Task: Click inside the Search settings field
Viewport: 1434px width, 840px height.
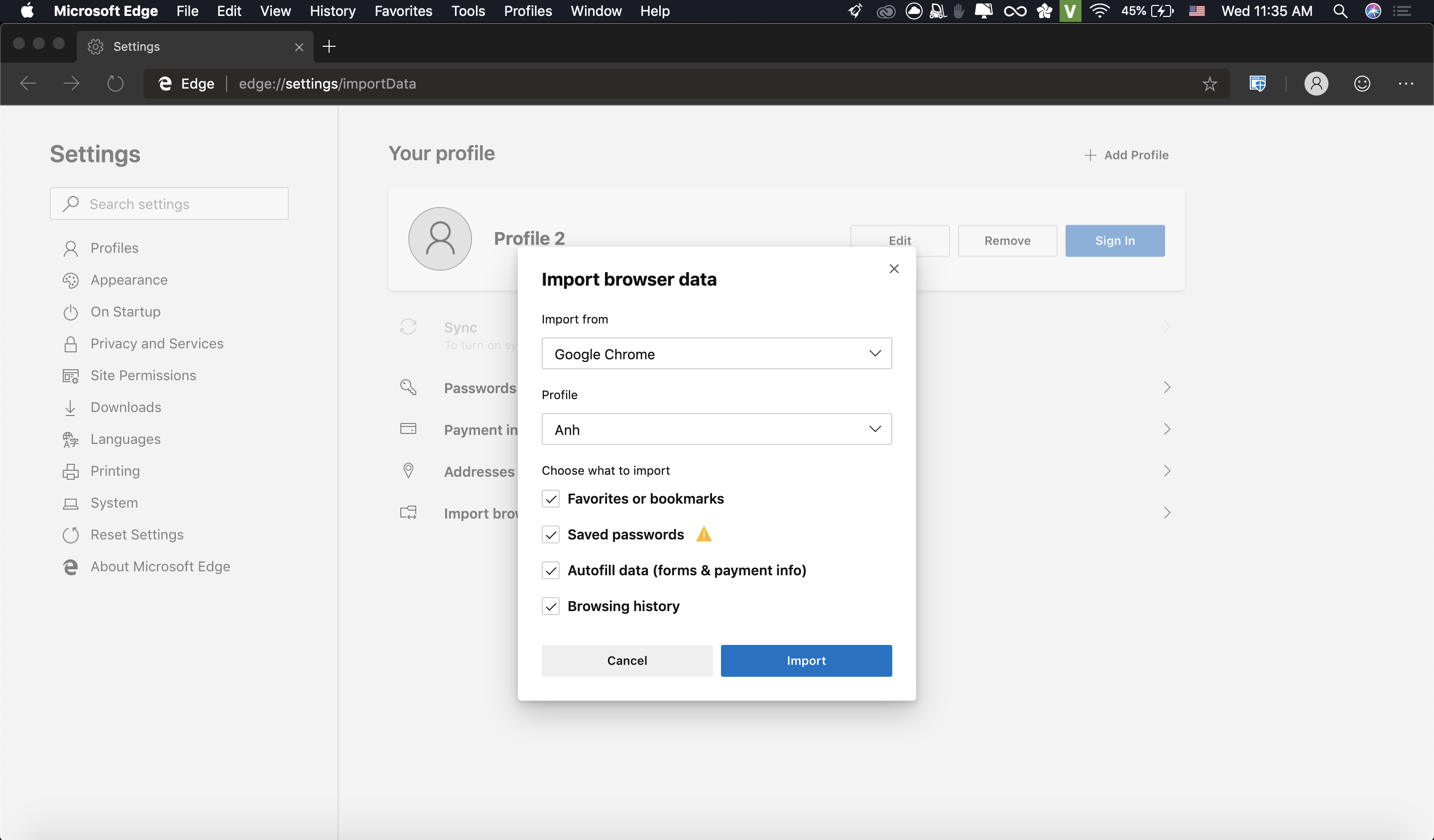Action: point(168,204)
